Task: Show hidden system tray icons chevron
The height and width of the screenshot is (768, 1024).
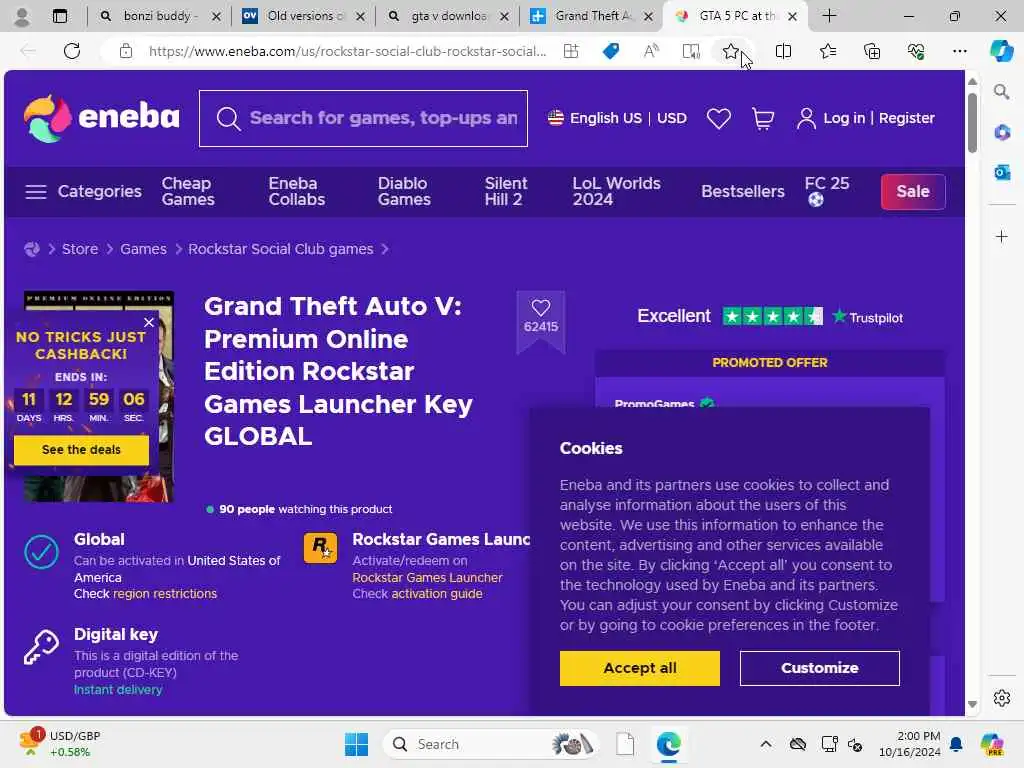Action: coord(765,744)
